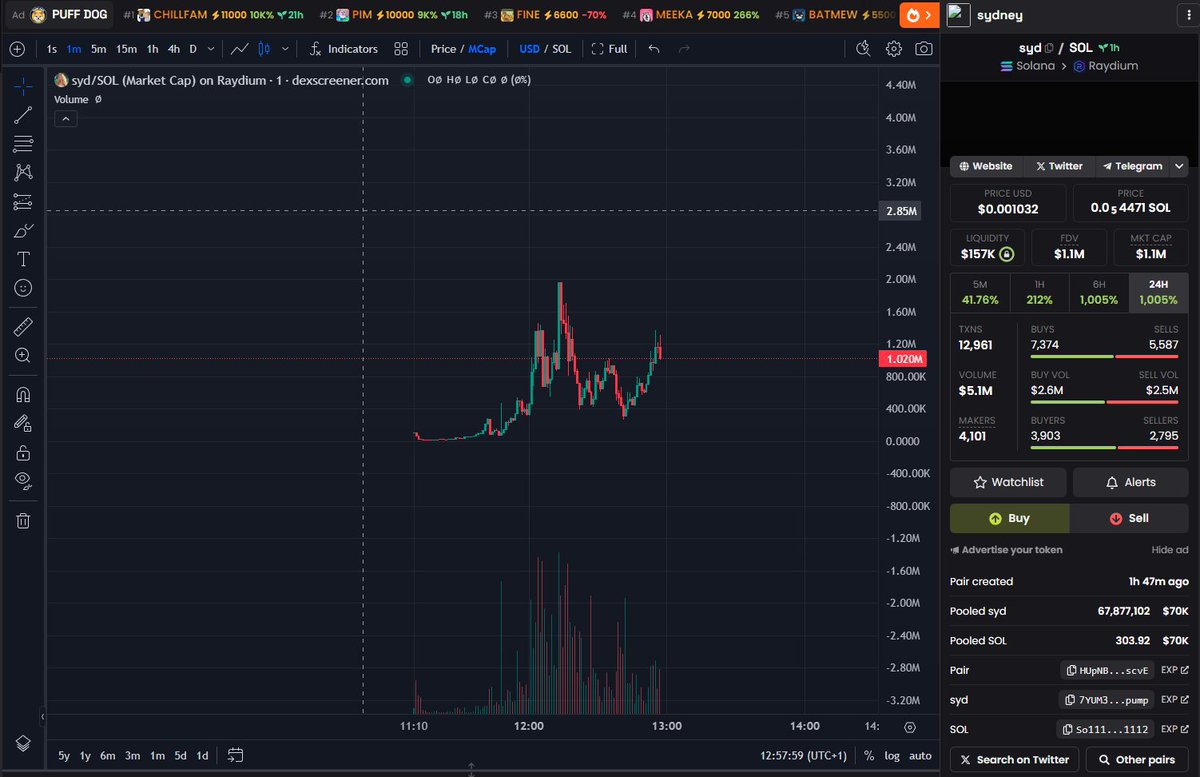Open the token Twitter link
The width and height of the screenshot is (1200, 777).
click(1059, 166)
